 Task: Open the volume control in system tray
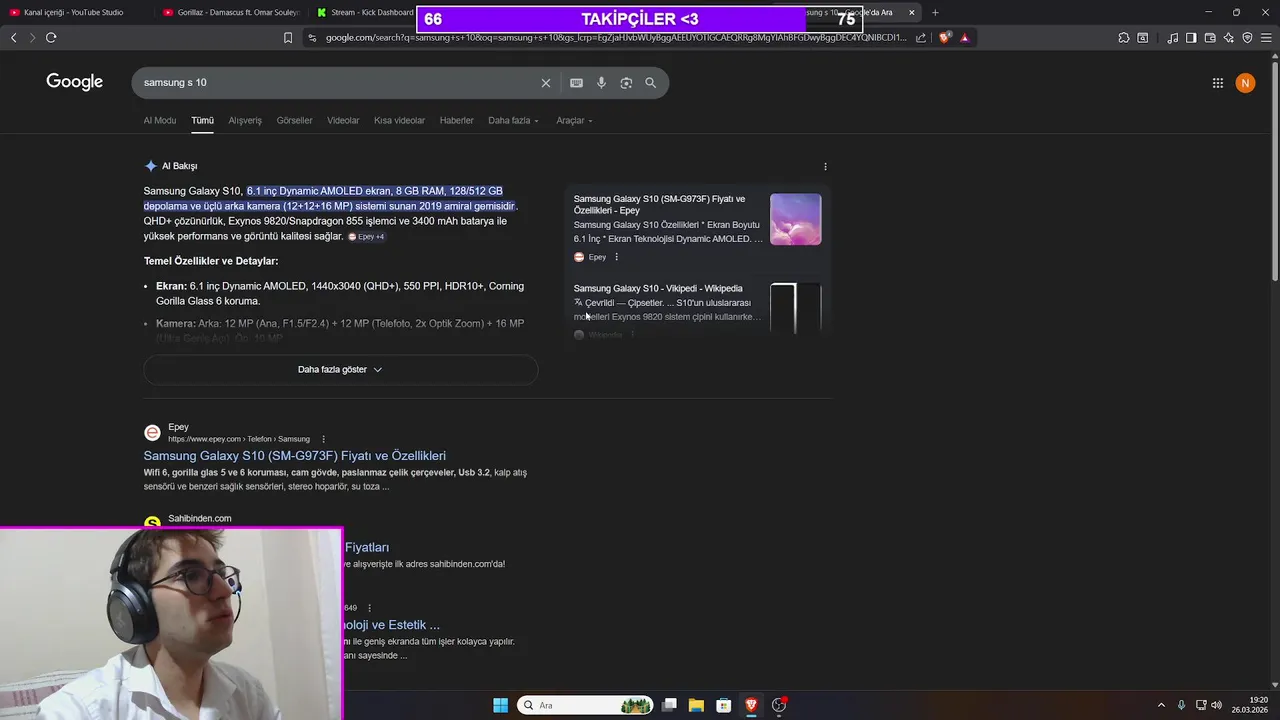click(1217, 705)
